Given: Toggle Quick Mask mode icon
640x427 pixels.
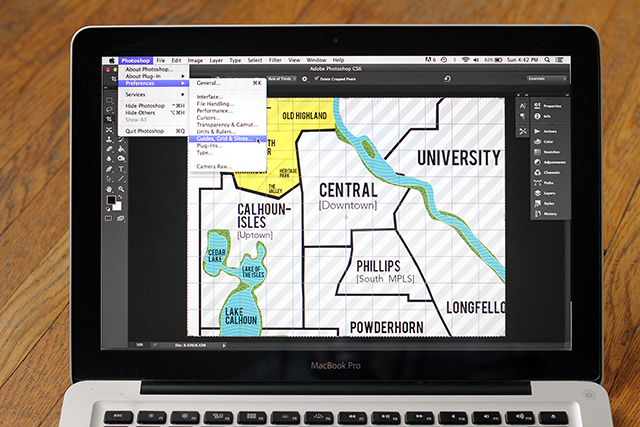Looking at the screenshot, I should (109, 218).
